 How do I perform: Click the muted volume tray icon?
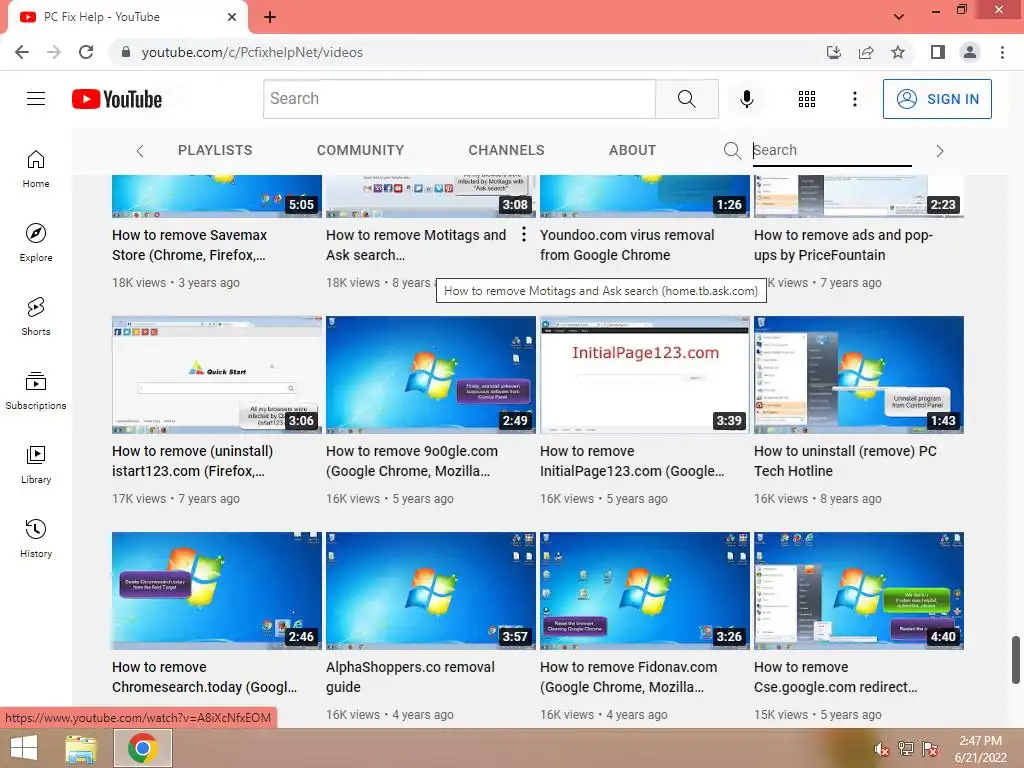[x=881, y=748]
